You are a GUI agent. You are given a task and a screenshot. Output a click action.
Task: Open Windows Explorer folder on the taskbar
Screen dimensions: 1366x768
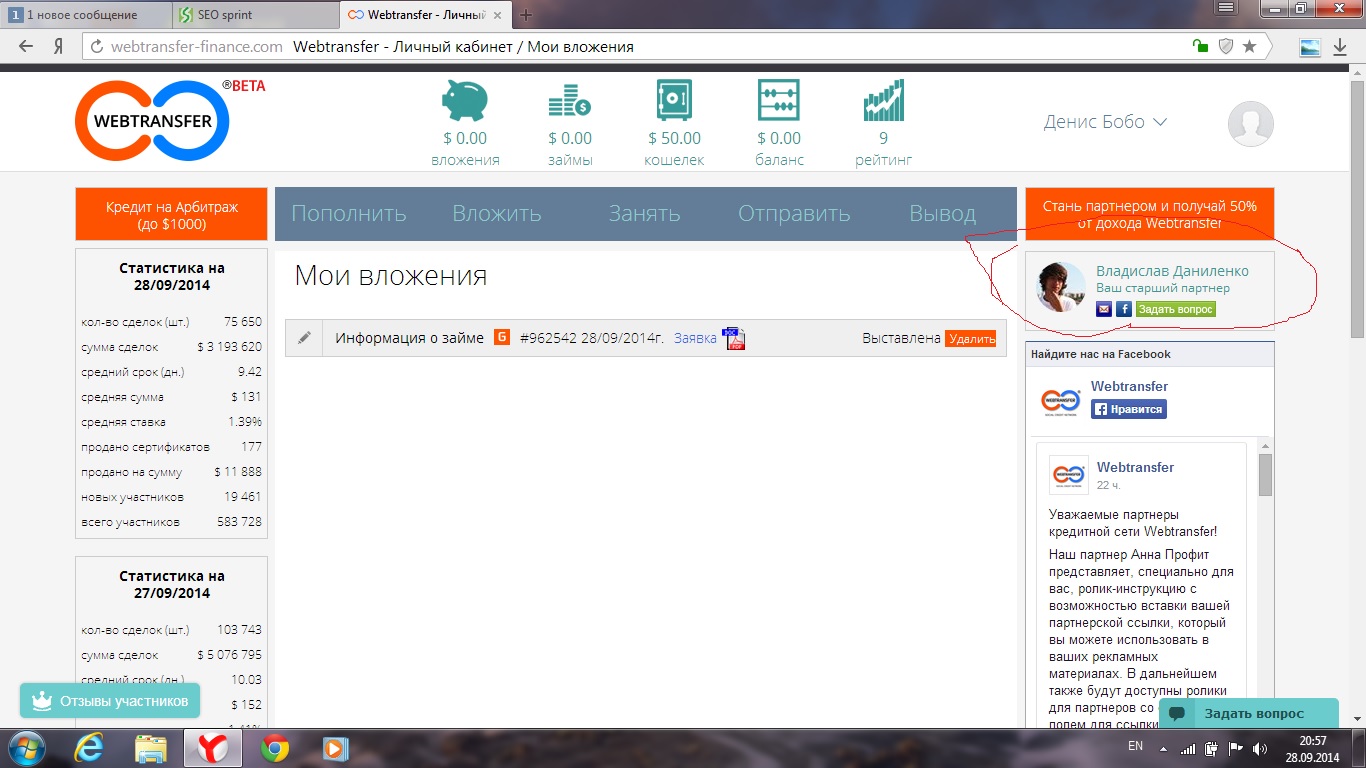[x=151, y=748]
